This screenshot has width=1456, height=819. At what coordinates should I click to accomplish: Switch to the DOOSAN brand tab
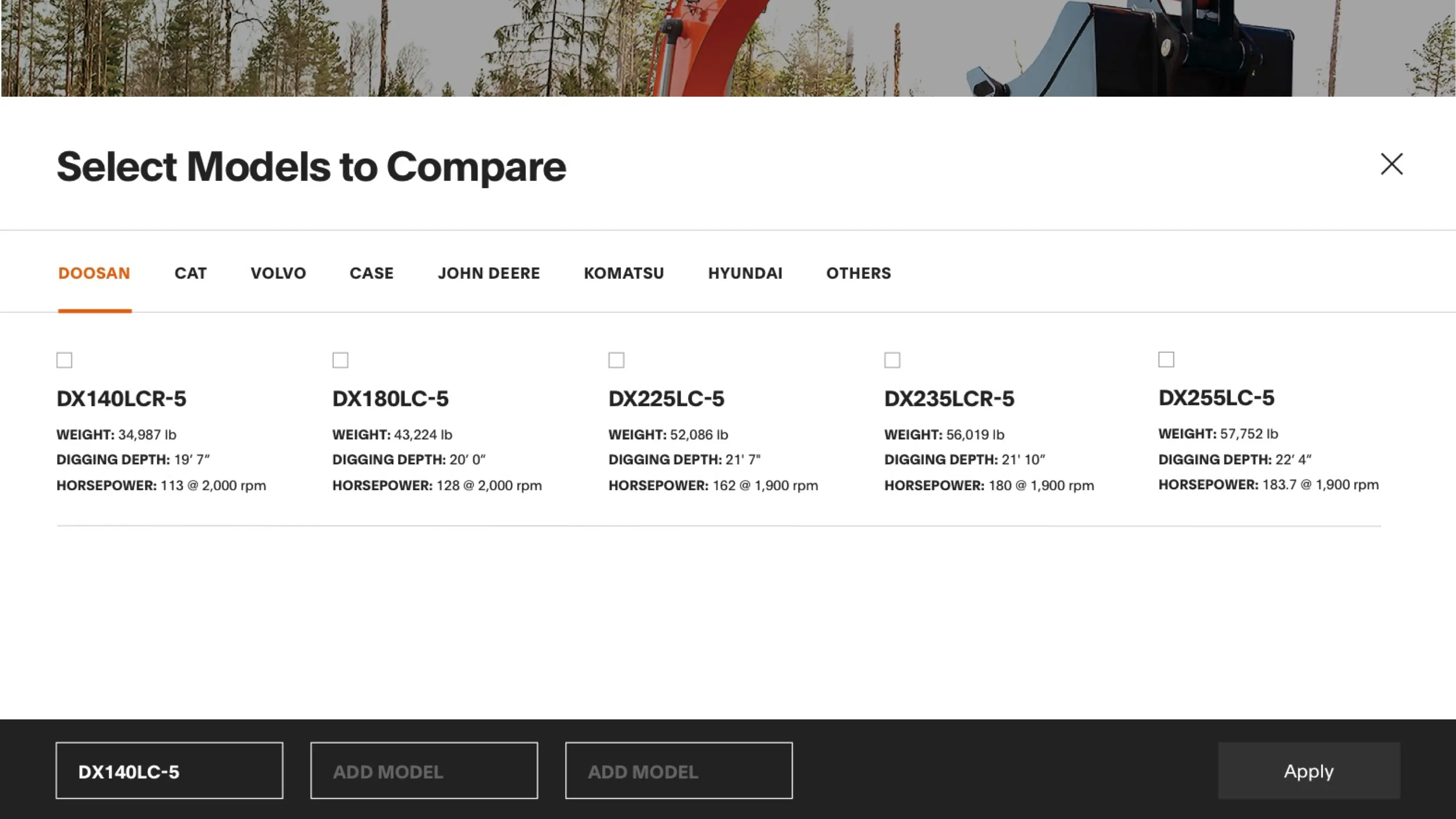point(94,273)
